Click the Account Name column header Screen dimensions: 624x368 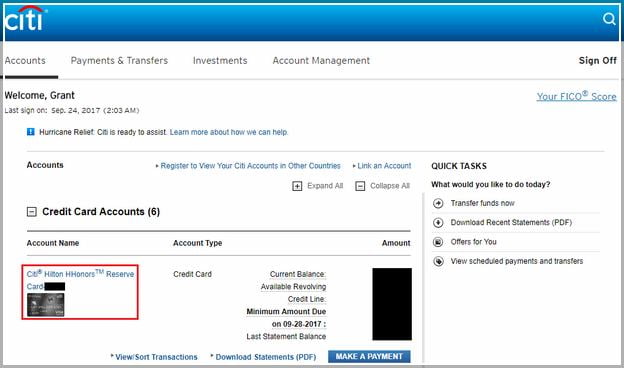pyautogui.click(x=53, y=243)
